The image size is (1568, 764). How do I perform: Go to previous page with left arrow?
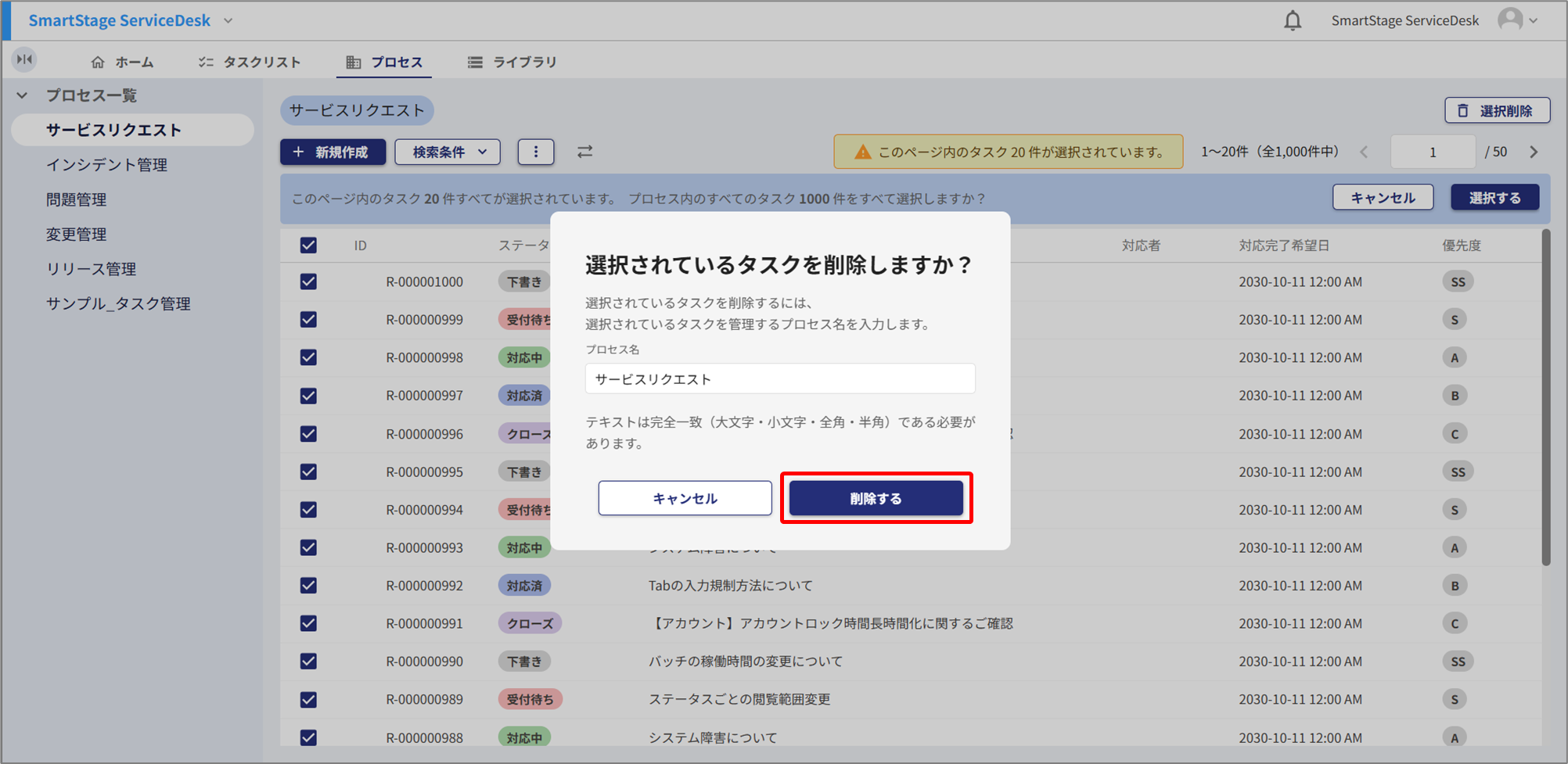(x=1364, y=152)
